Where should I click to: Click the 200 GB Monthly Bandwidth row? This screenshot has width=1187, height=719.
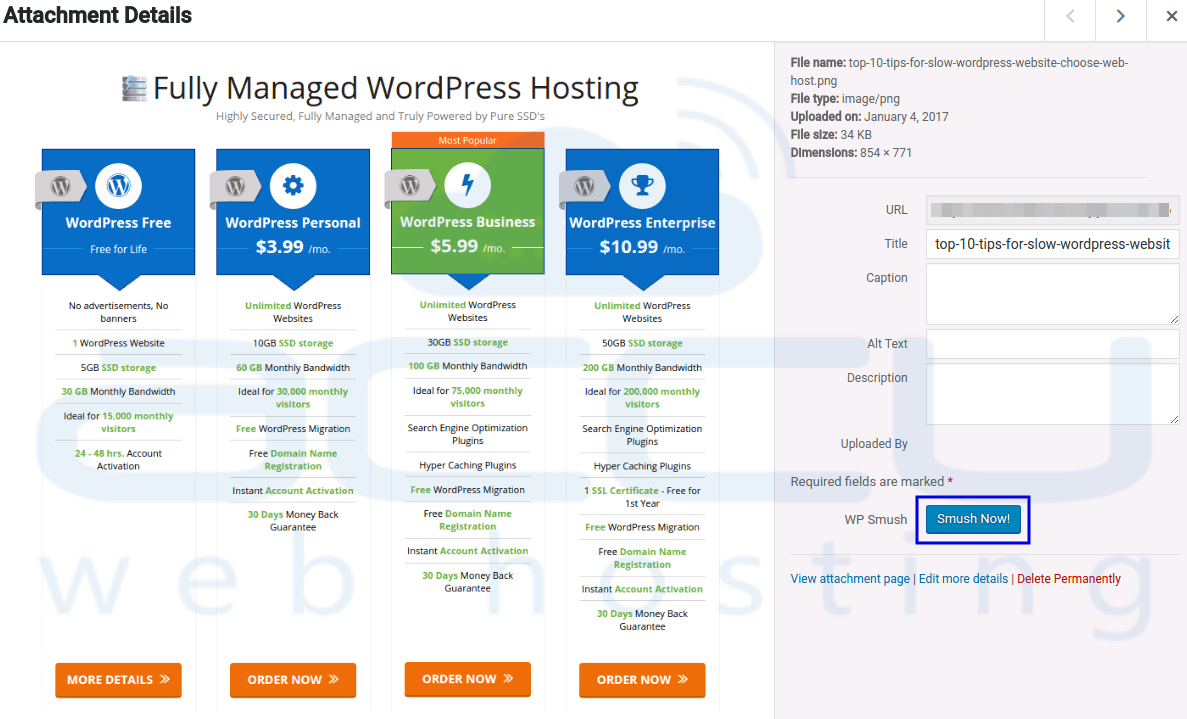tap(642, 368)
